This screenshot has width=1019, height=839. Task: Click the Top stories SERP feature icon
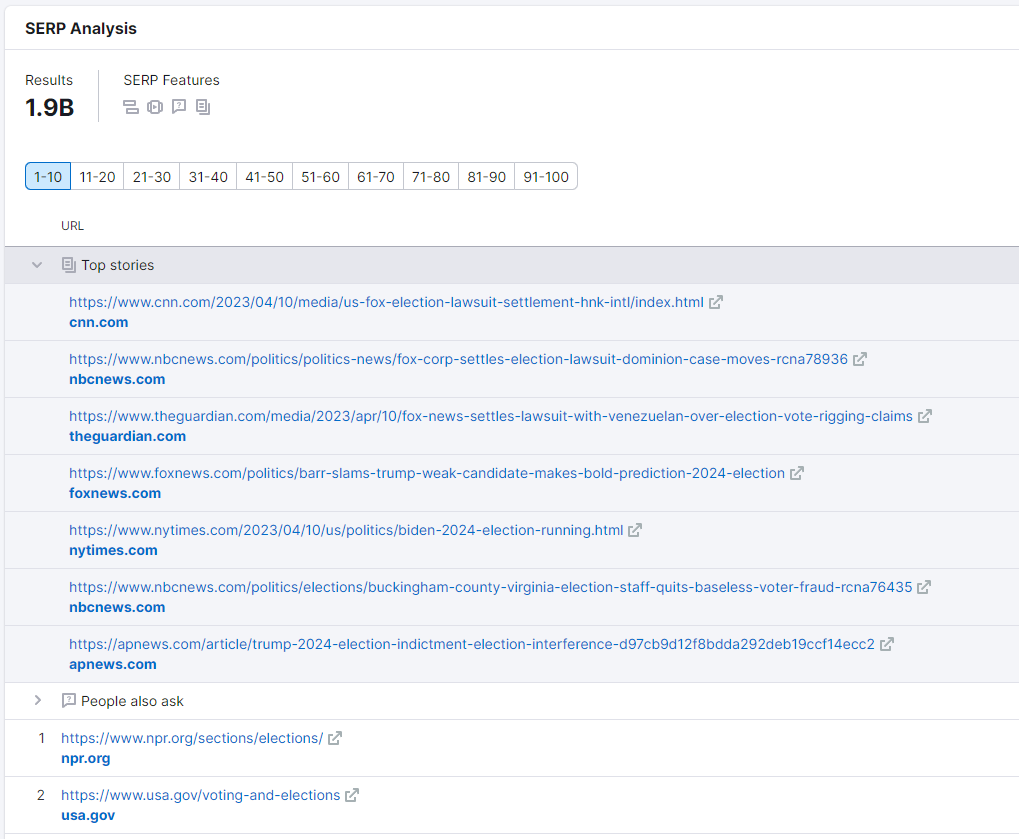[x=203, y=107]
